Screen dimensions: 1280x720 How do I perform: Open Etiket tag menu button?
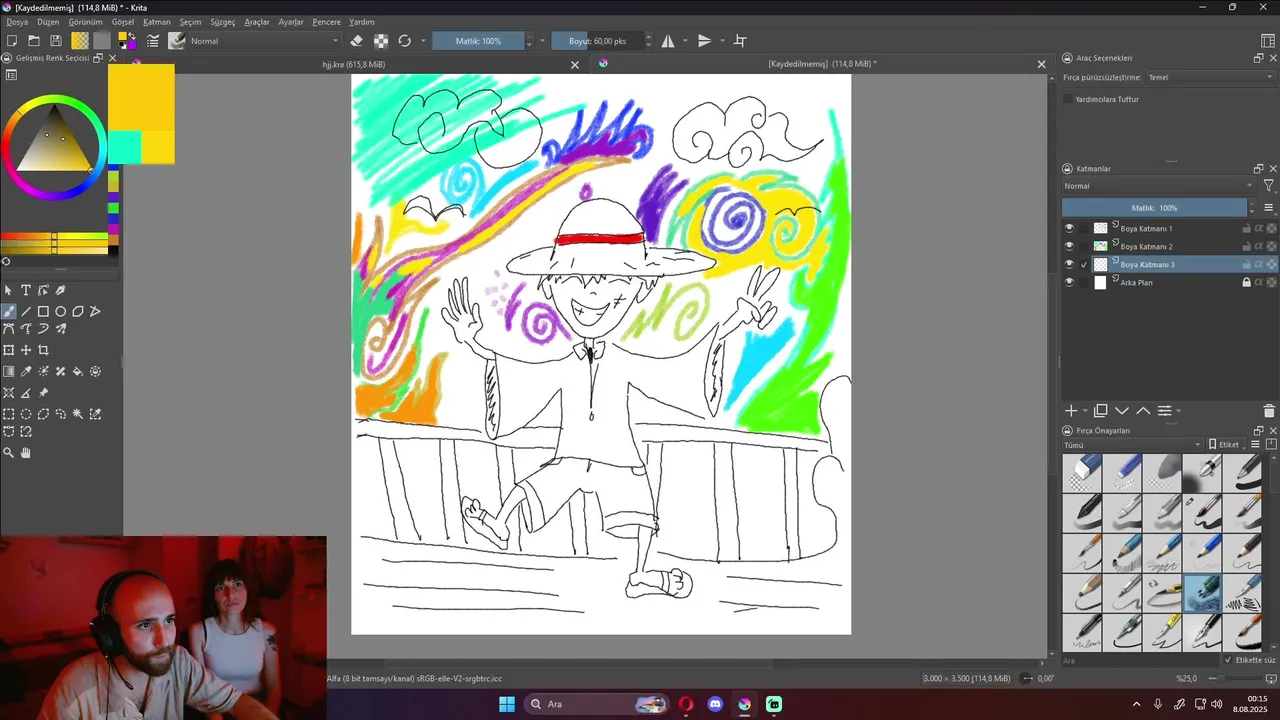click(1227, 445)
